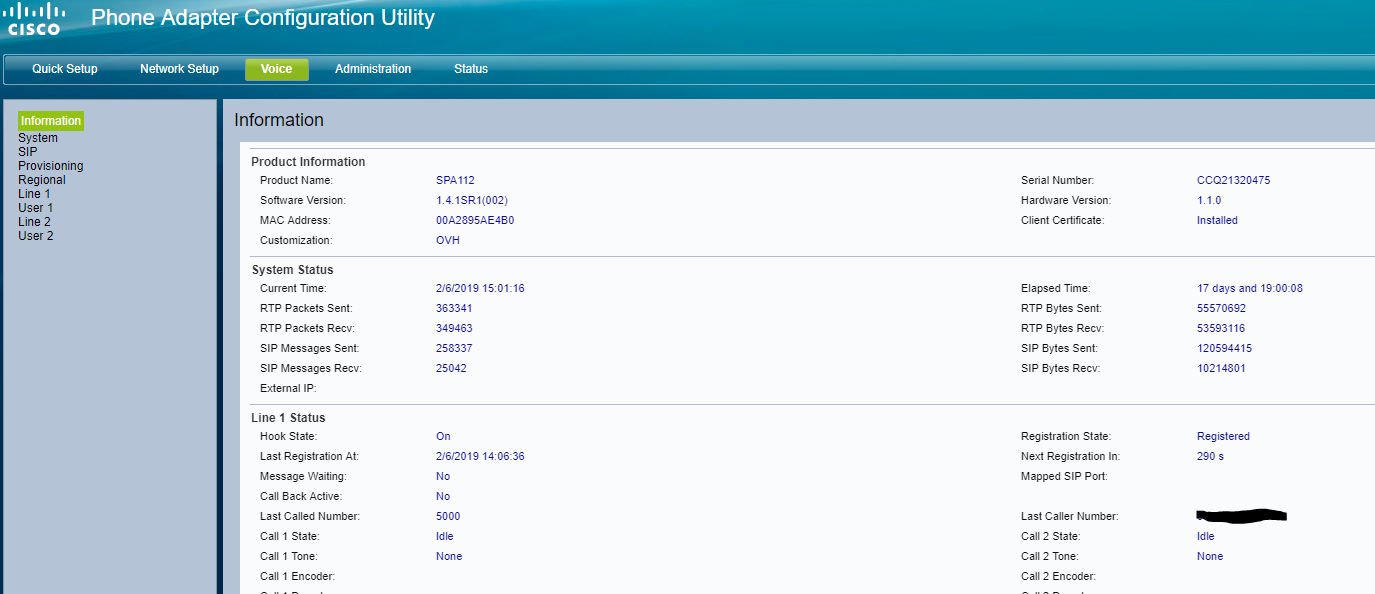The height and width of the screenshot is (594, 1375).
Task: Click the serial number CCQ21320475
Action: click(1233, 180)
